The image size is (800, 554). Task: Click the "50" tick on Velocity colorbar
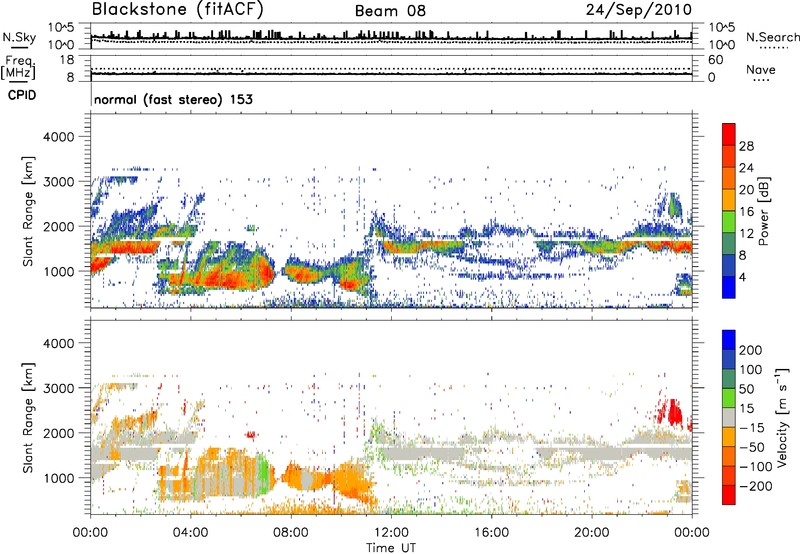coord(747,389)
